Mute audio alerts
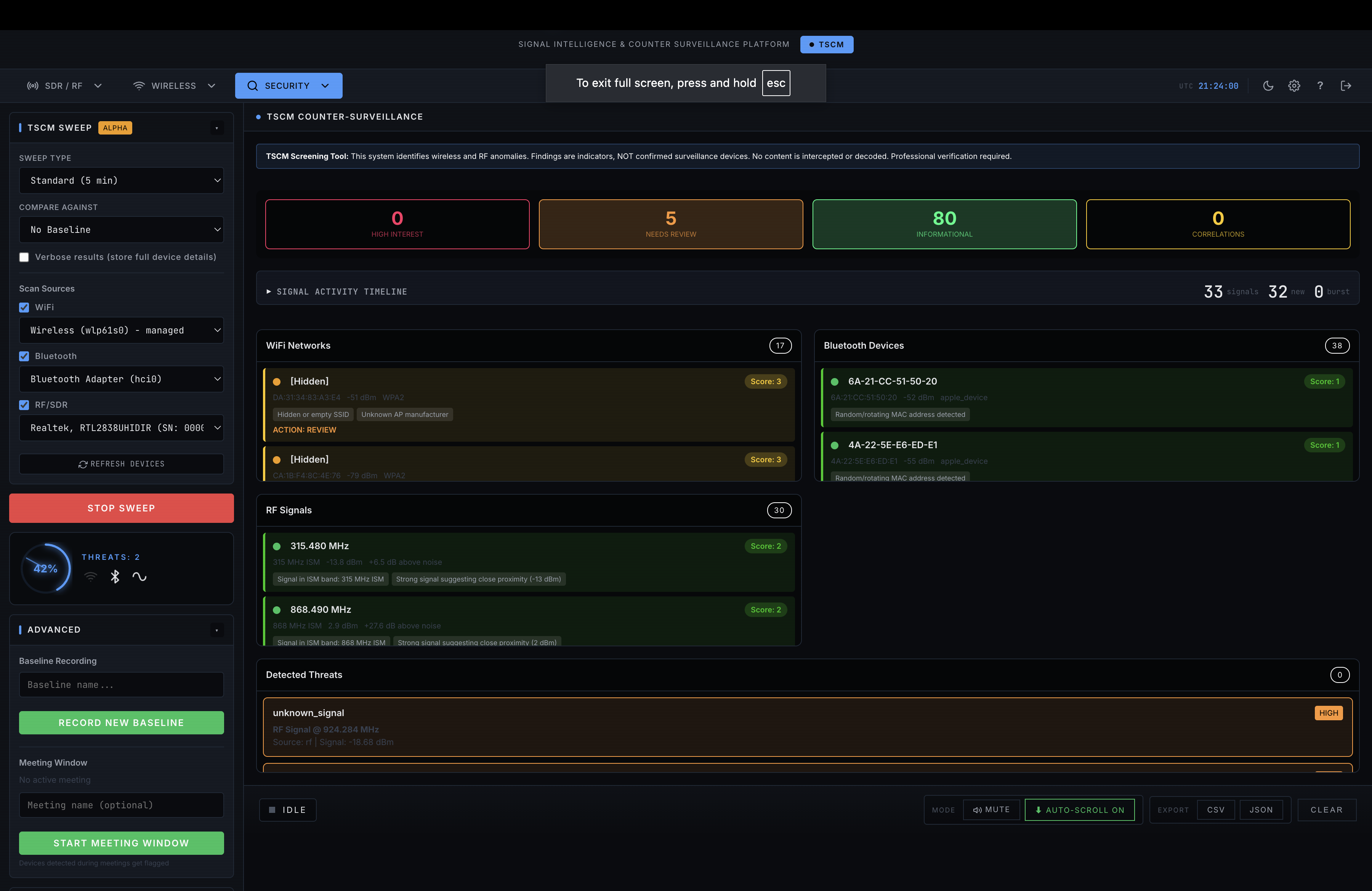Image resolution: width=1372 pixels, height=891 pixels. click(x=991, y=810)
